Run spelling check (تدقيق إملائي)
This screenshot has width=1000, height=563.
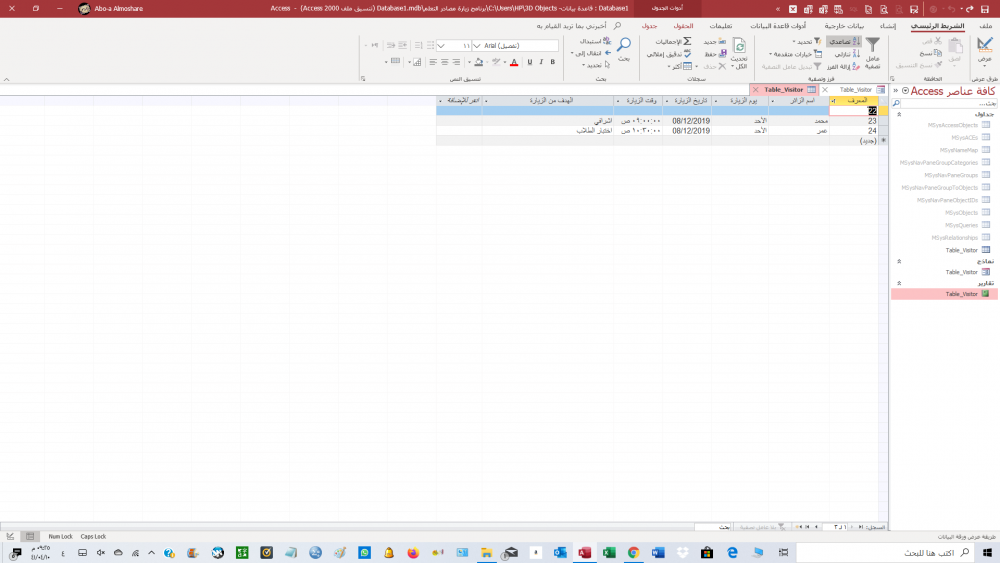[x=669, y=54]
